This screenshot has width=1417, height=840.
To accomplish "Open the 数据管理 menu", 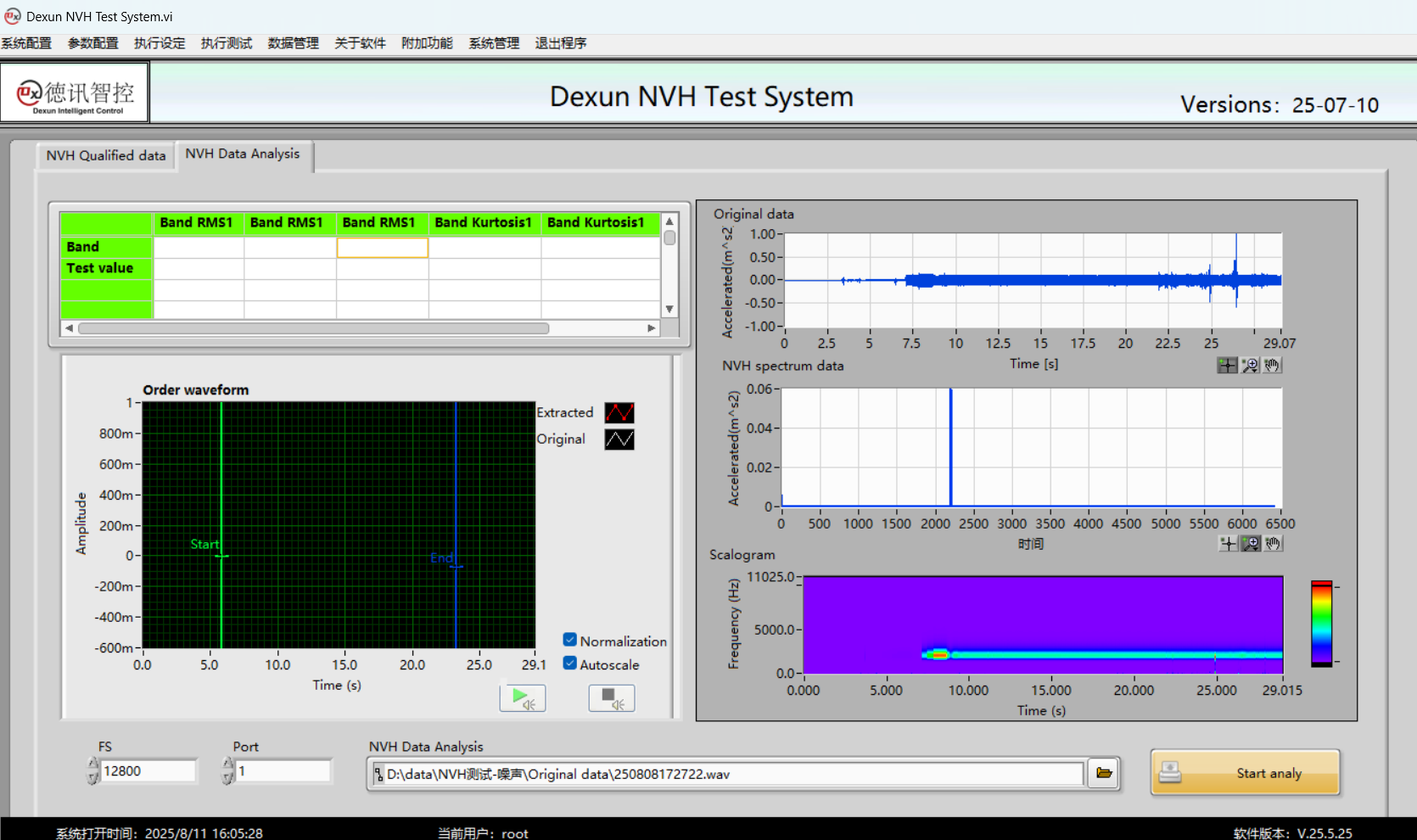I will pos(293,43).
